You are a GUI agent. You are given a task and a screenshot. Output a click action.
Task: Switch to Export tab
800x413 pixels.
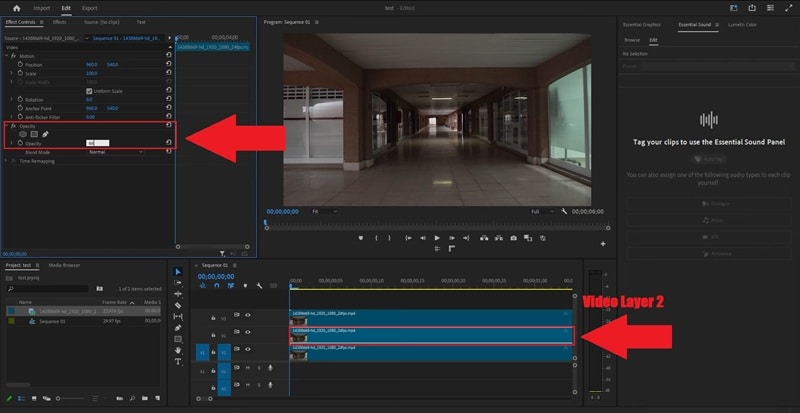click(89, 8)
